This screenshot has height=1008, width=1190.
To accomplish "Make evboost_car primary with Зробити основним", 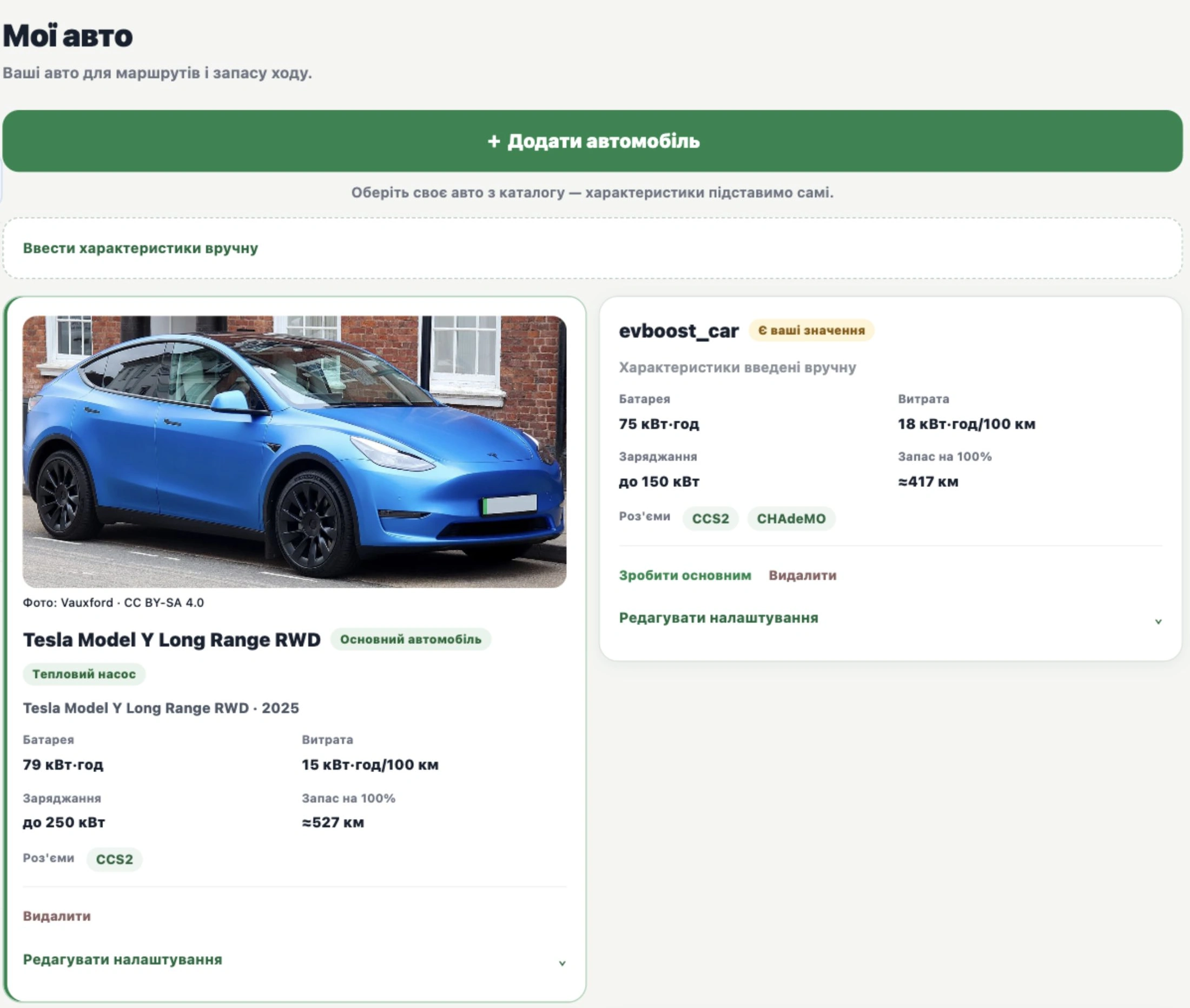I will pos(685,576).
